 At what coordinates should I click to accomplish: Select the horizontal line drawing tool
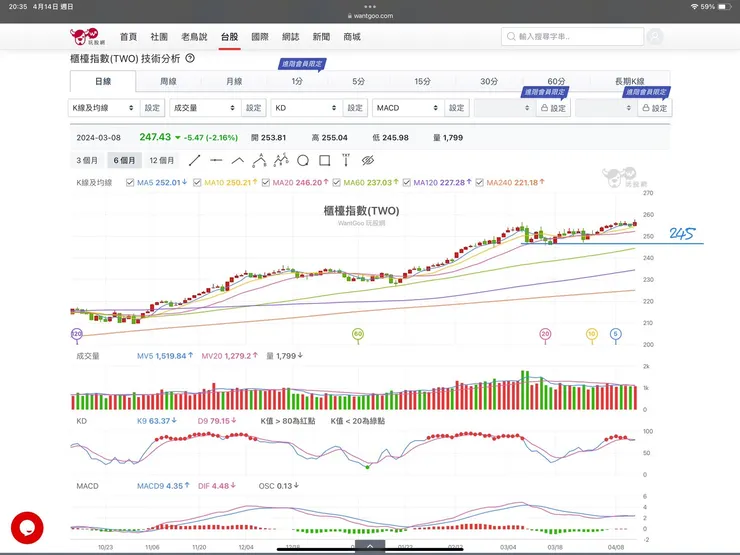pos(216,160)
